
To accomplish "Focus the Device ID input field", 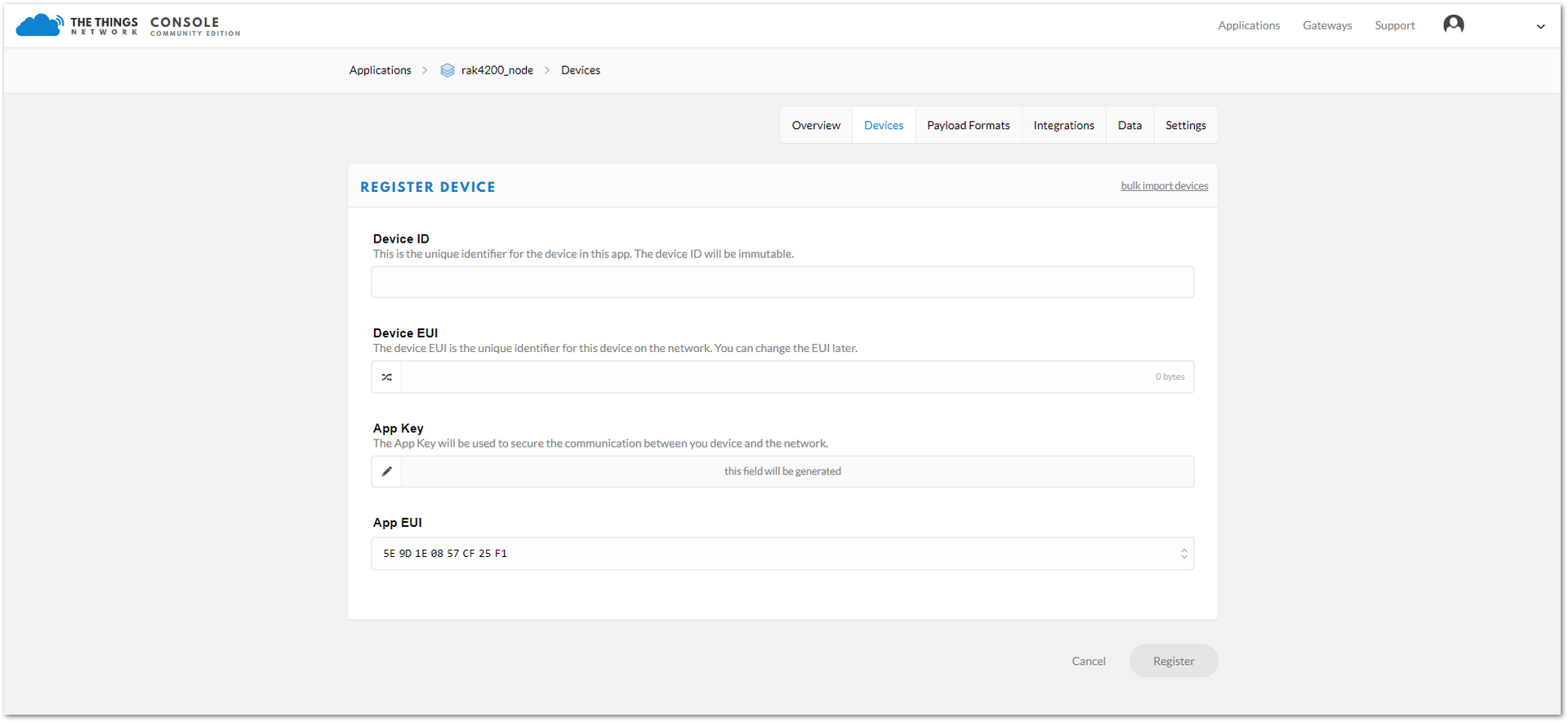I will pos(782,283).
